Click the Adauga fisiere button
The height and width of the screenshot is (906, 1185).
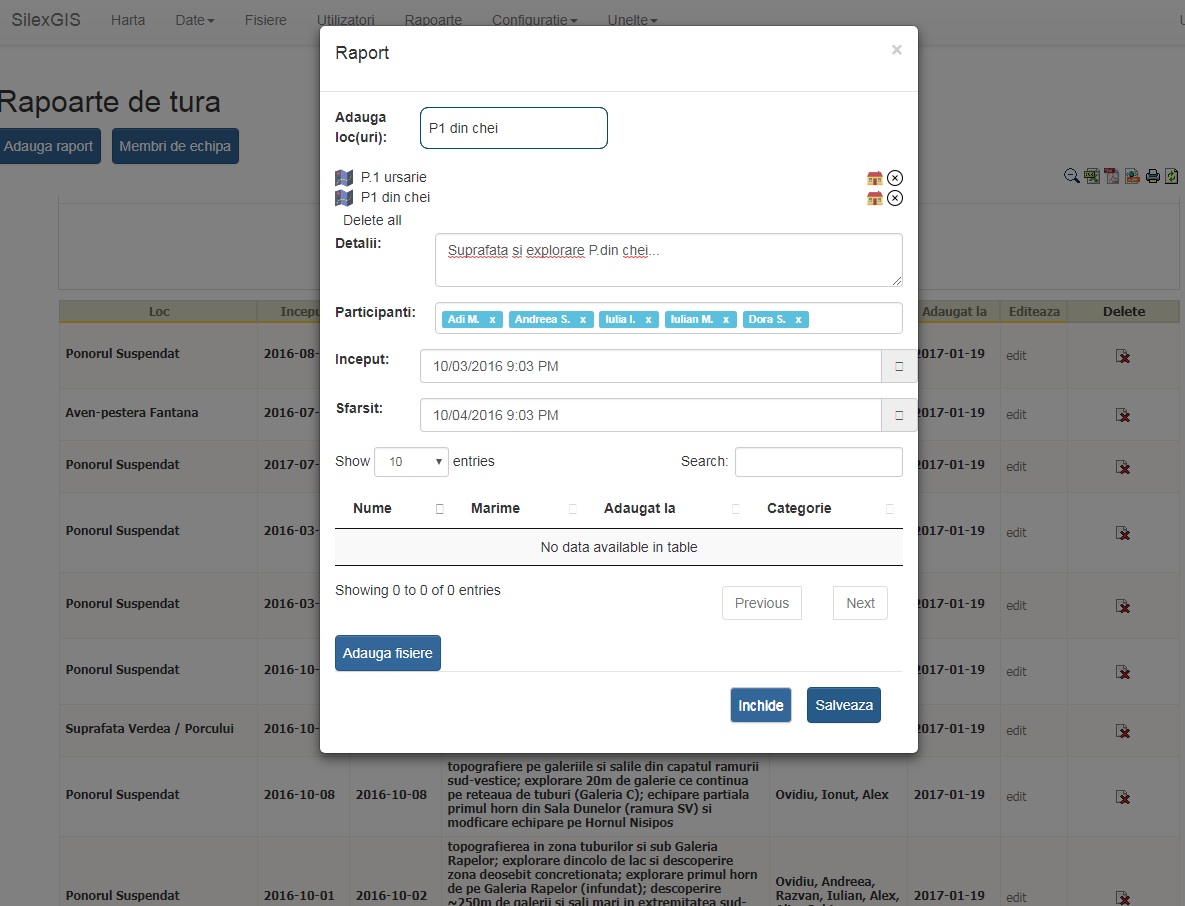(x=388, y=653)
